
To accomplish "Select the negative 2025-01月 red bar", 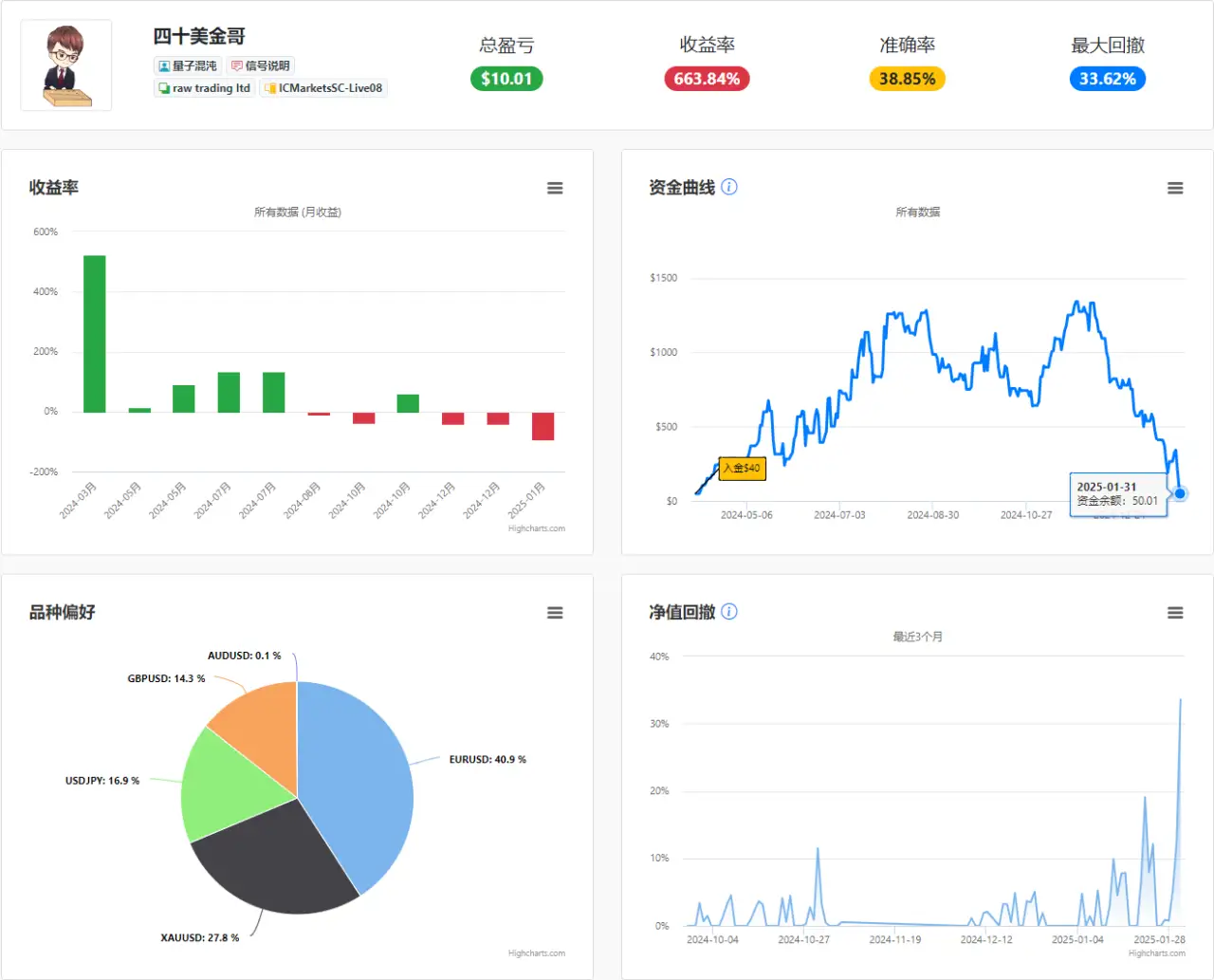I will (543, 426).
